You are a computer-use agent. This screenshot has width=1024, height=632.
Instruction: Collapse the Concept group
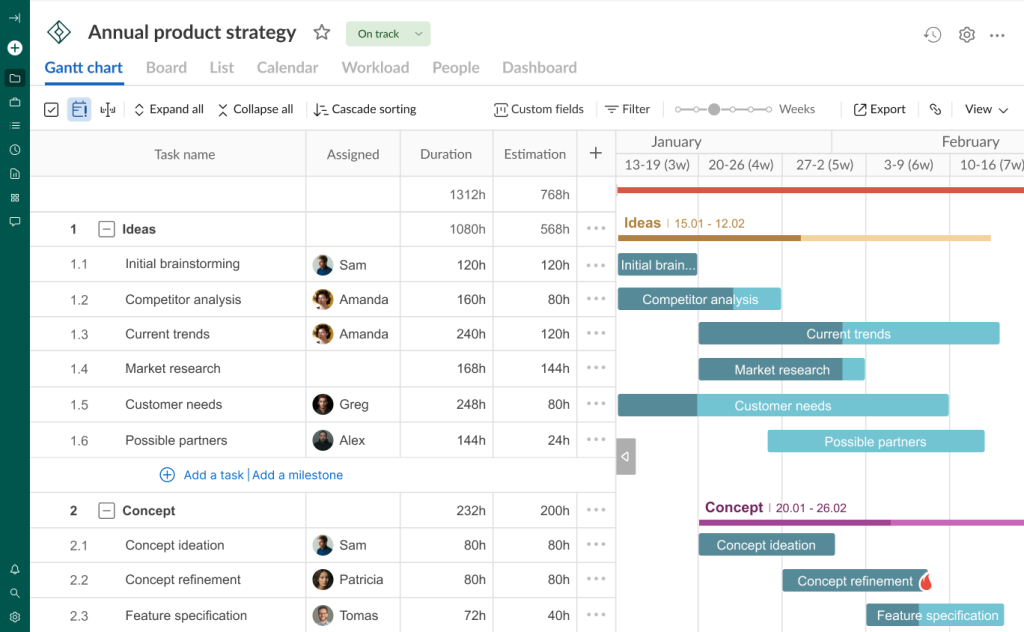click(106, 511)
